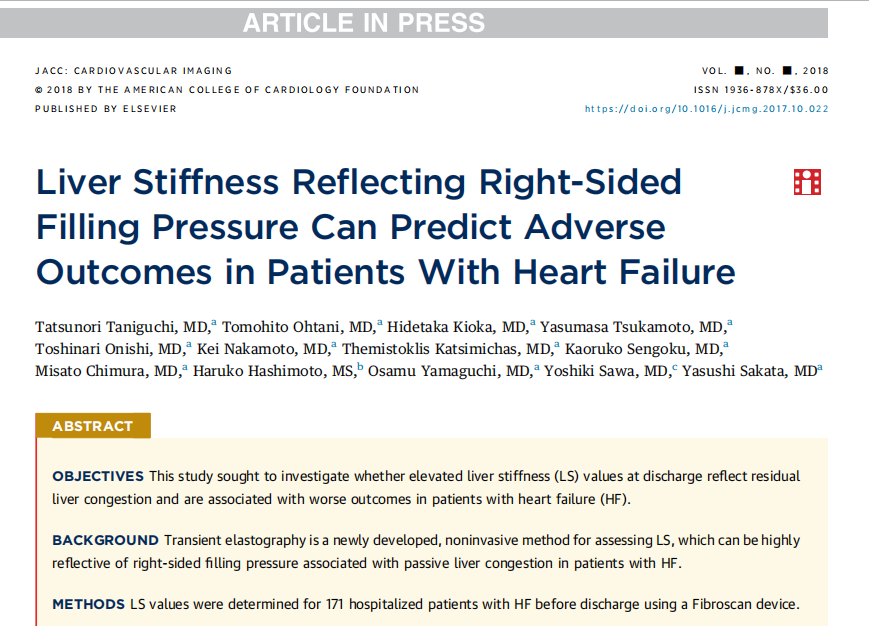Viewport: 869px width, 626px height.
Task: Click the affiliation superscript after Yoshiki Sawa
Action: coord(674,367)
